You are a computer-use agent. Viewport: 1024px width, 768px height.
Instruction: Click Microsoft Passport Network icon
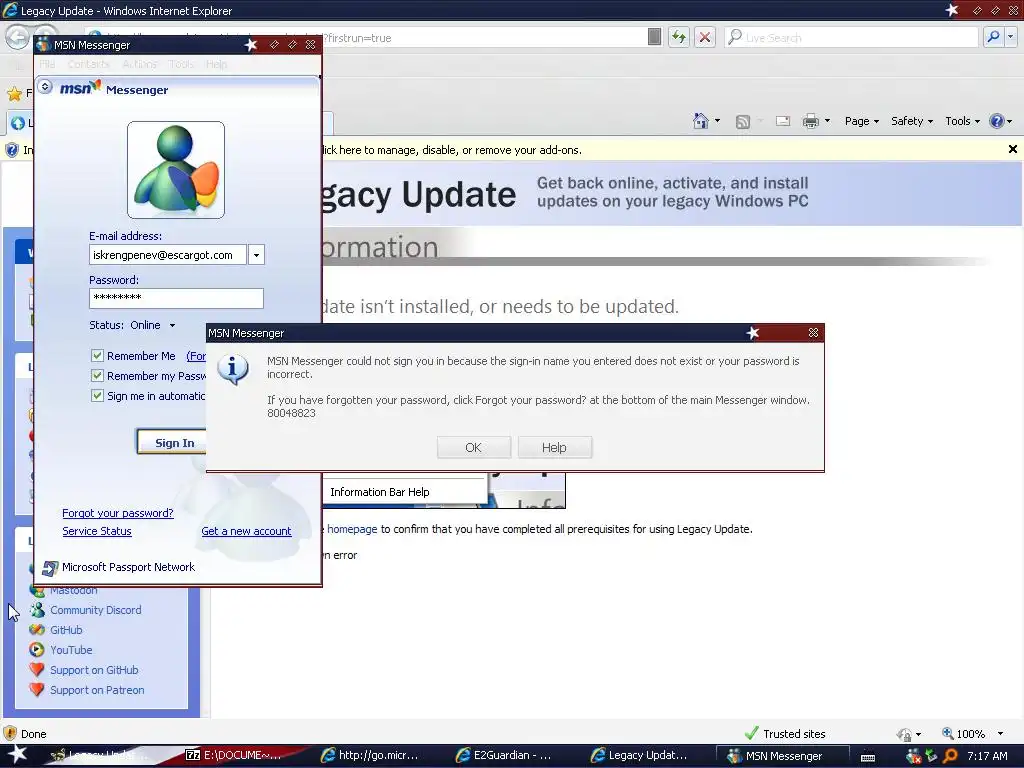coord(50,568)
